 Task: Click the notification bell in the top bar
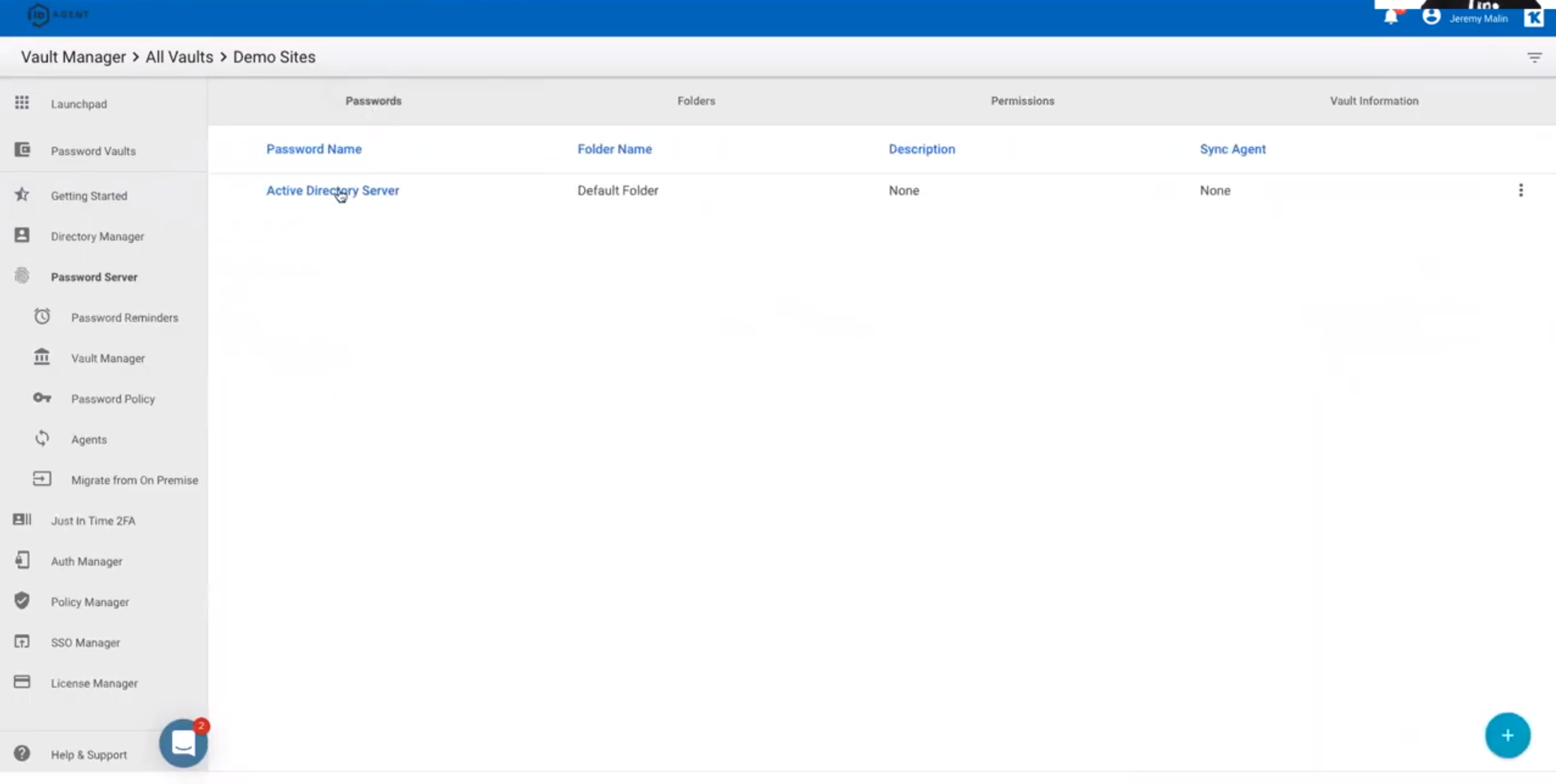pos(1391,16)
